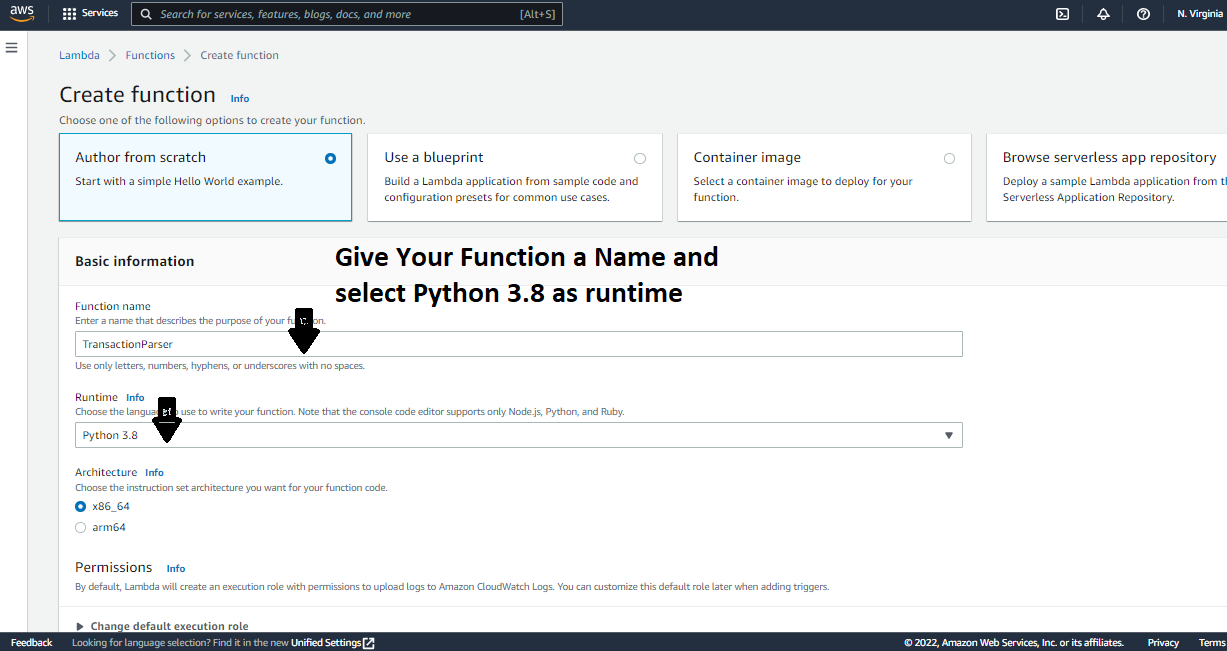1227x651 pixels.
Task: Click the search magnifier icon
Action: click(147, 14)
